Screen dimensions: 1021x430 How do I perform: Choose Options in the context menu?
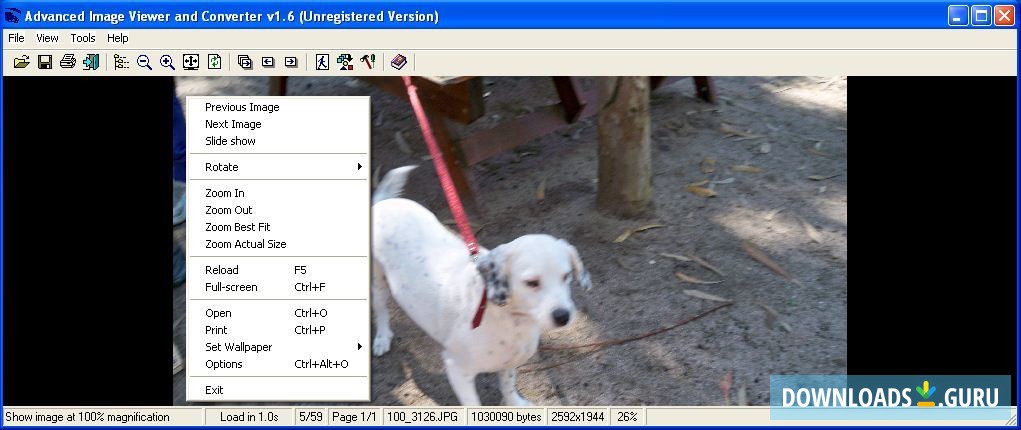[278, 364]
